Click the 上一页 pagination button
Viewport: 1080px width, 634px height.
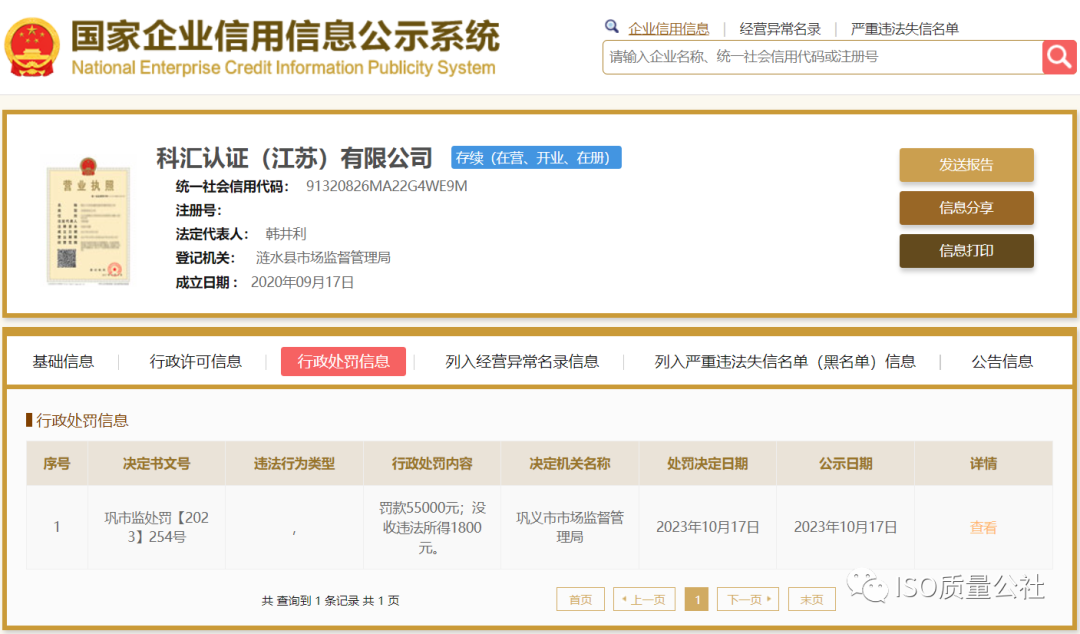(644, 600)
